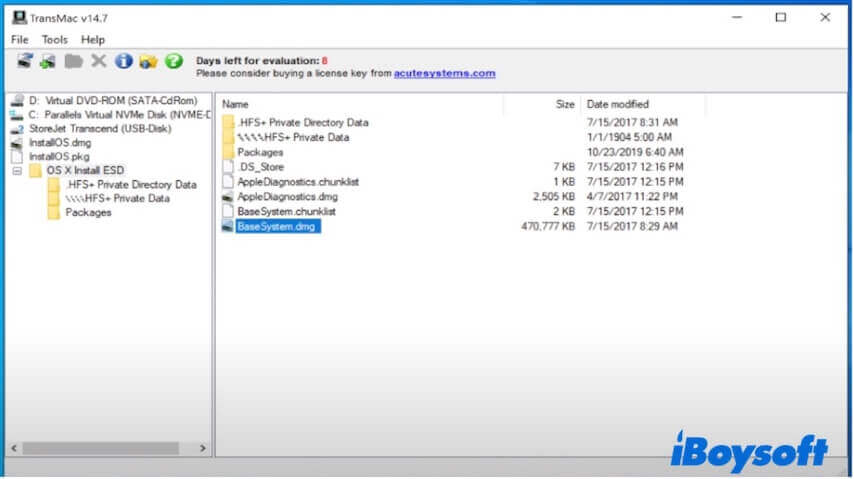Sort by the Date modified column header
Screen dimensions: 854x479
point(617,104)
